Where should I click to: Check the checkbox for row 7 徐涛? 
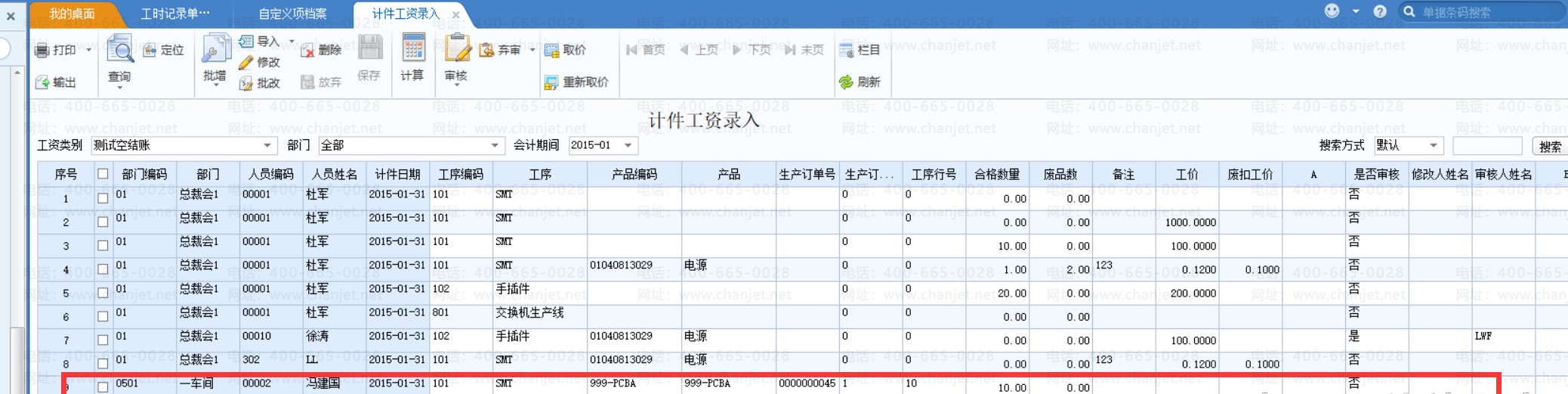click(x=103, y=340)
